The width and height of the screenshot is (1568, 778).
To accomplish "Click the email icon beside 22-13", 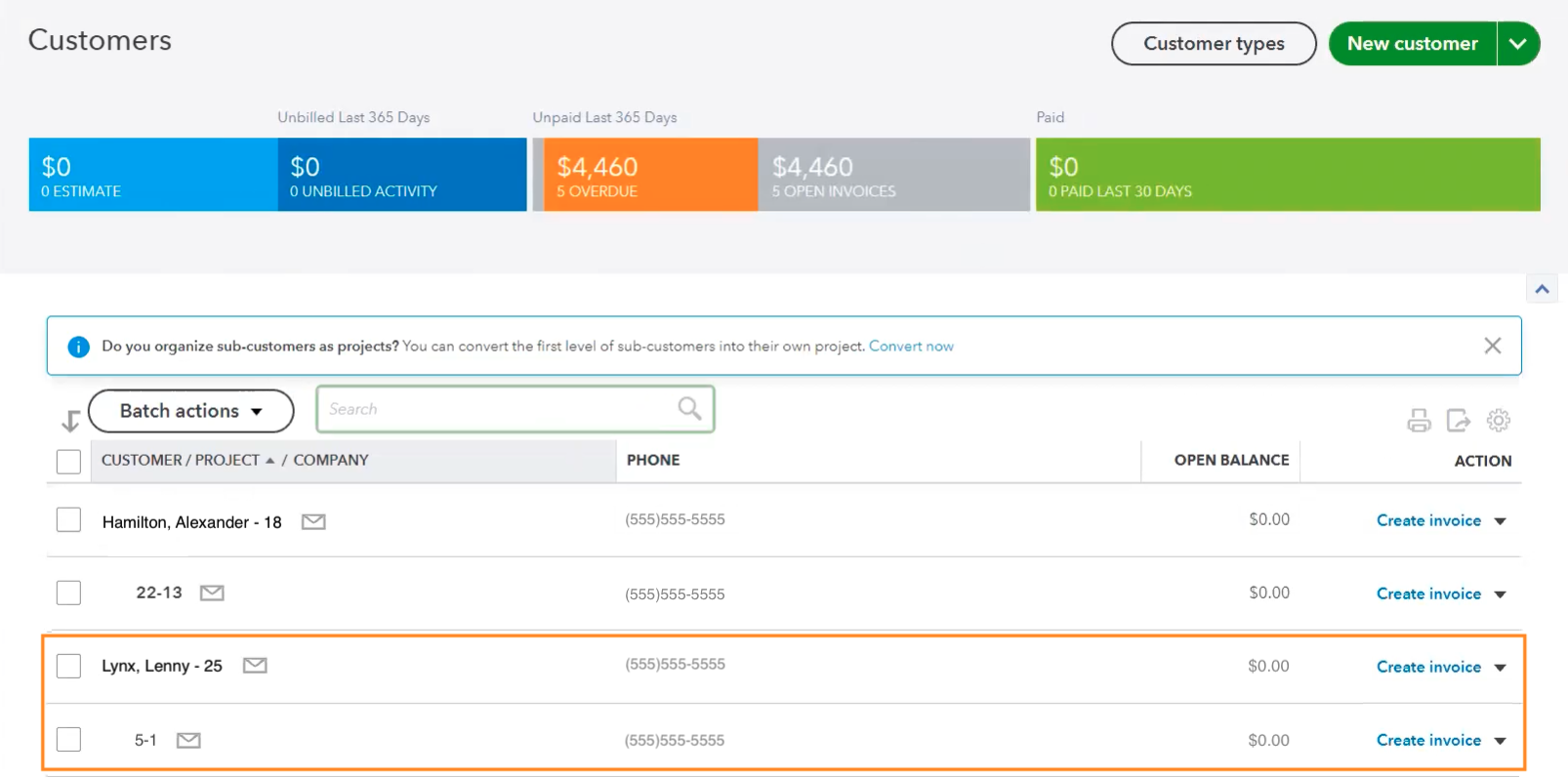I will click(212, 593).
